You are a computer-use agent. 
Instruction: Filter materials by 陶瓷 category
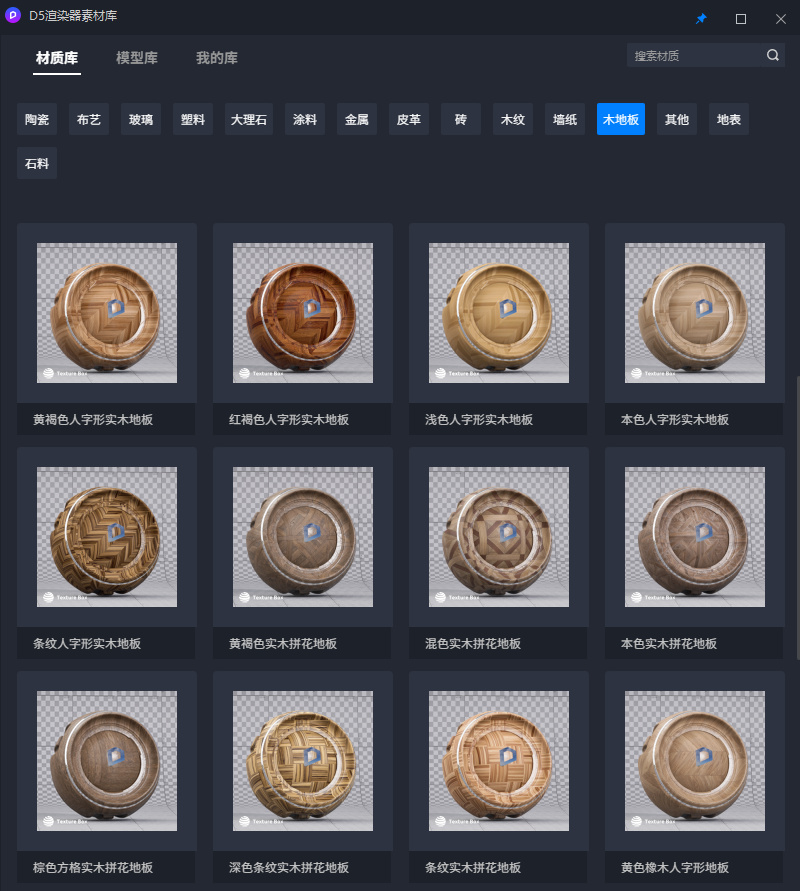click(37, 119)
